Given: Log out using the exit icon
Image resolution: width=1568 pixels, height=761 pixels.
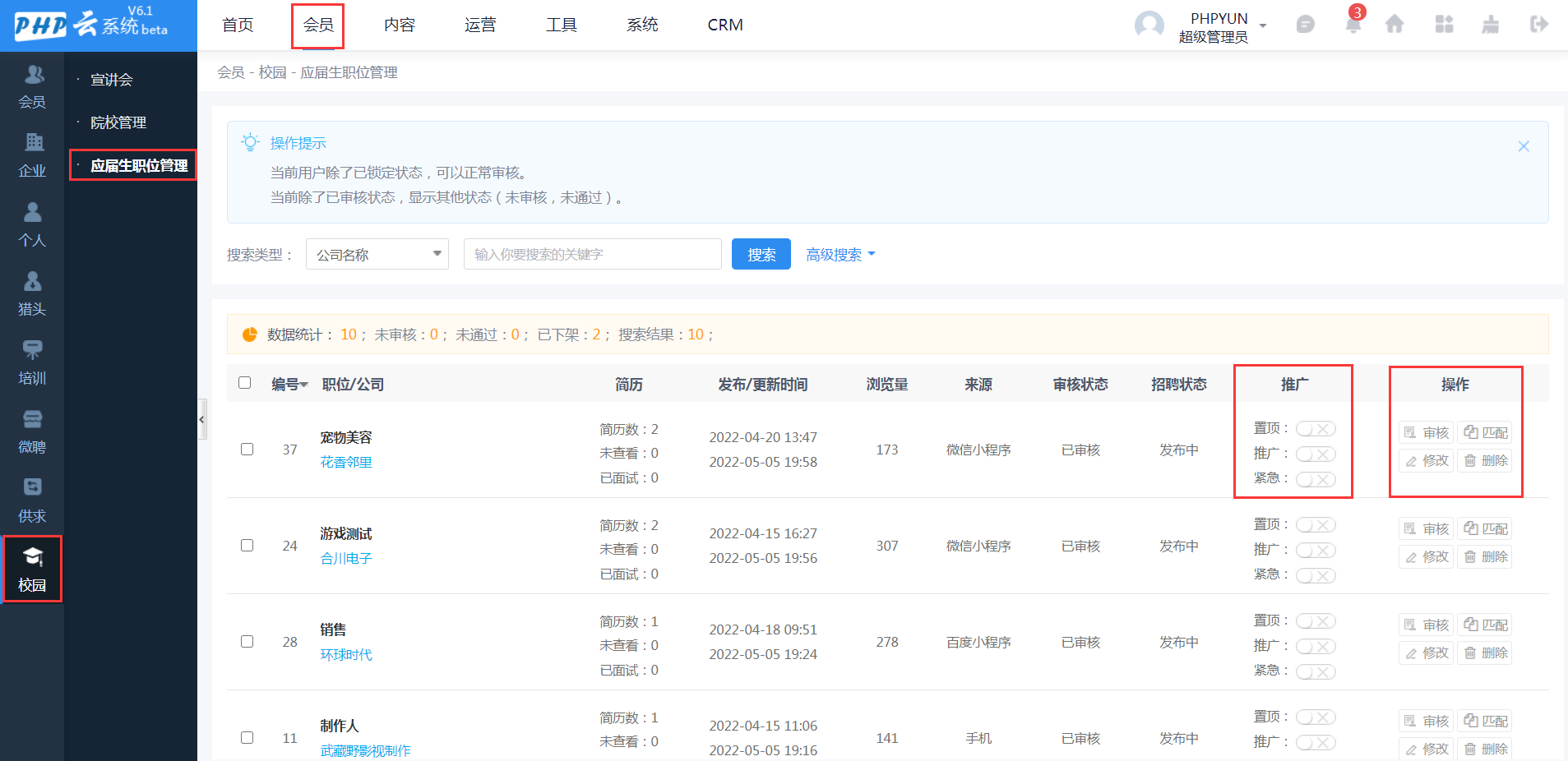Looking at the screenshot, I should point(1538,25).
